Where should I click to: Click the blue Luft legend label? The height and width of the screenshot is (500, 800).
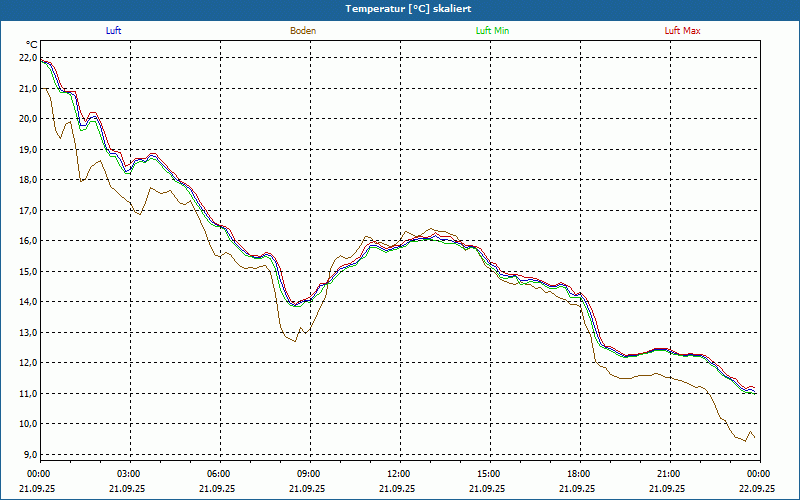[x=113, y=31]
